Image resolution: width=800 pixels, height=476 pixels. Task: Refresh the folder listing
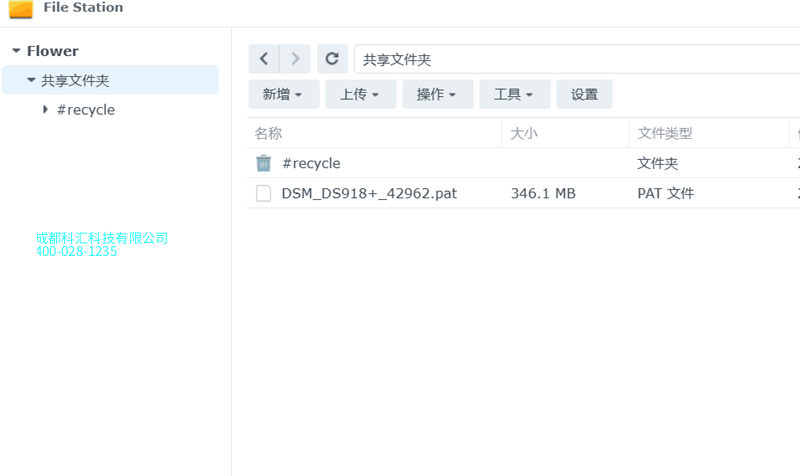click(x=332, y=59)
